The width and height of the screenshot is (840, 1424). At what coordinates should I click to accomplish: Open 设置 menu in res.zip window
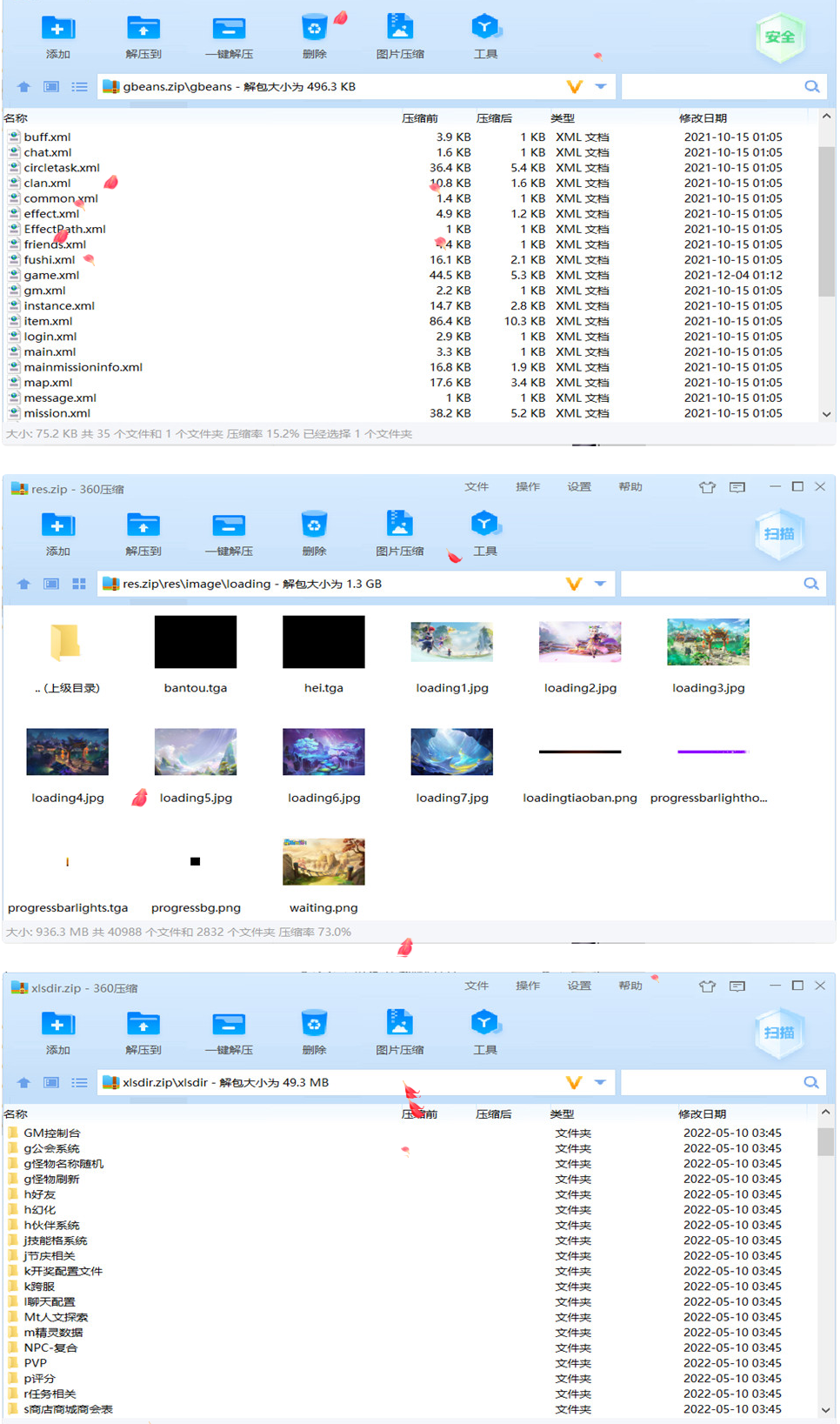pos(579,487)
